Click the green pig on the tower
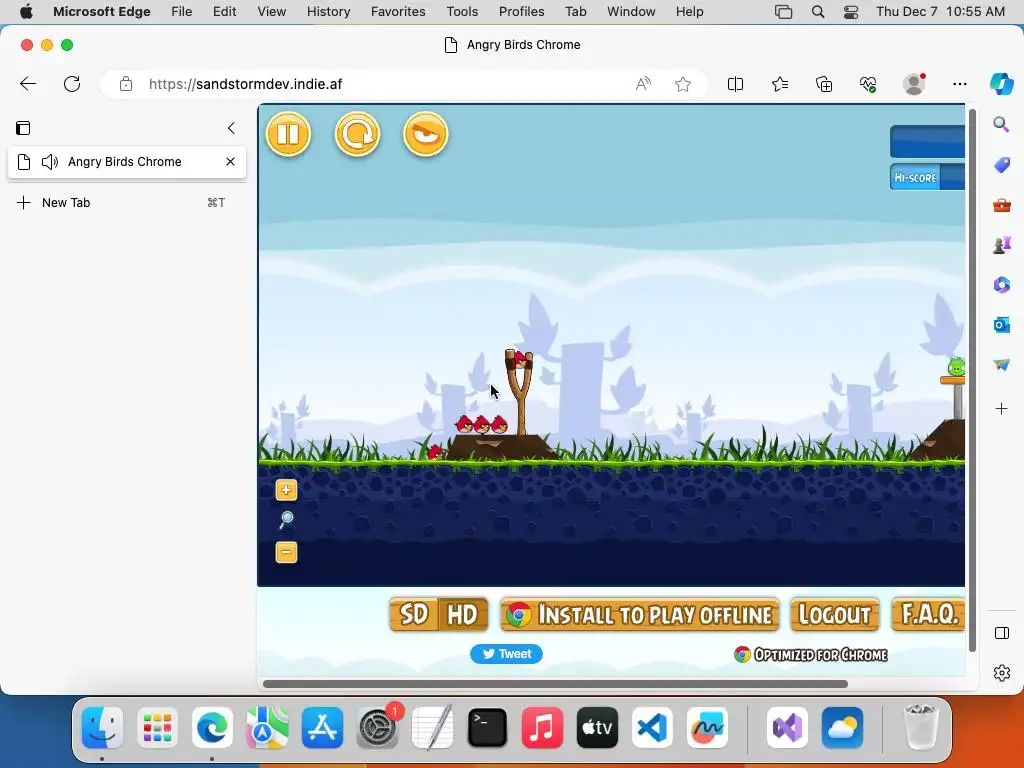 coord(957,367)
